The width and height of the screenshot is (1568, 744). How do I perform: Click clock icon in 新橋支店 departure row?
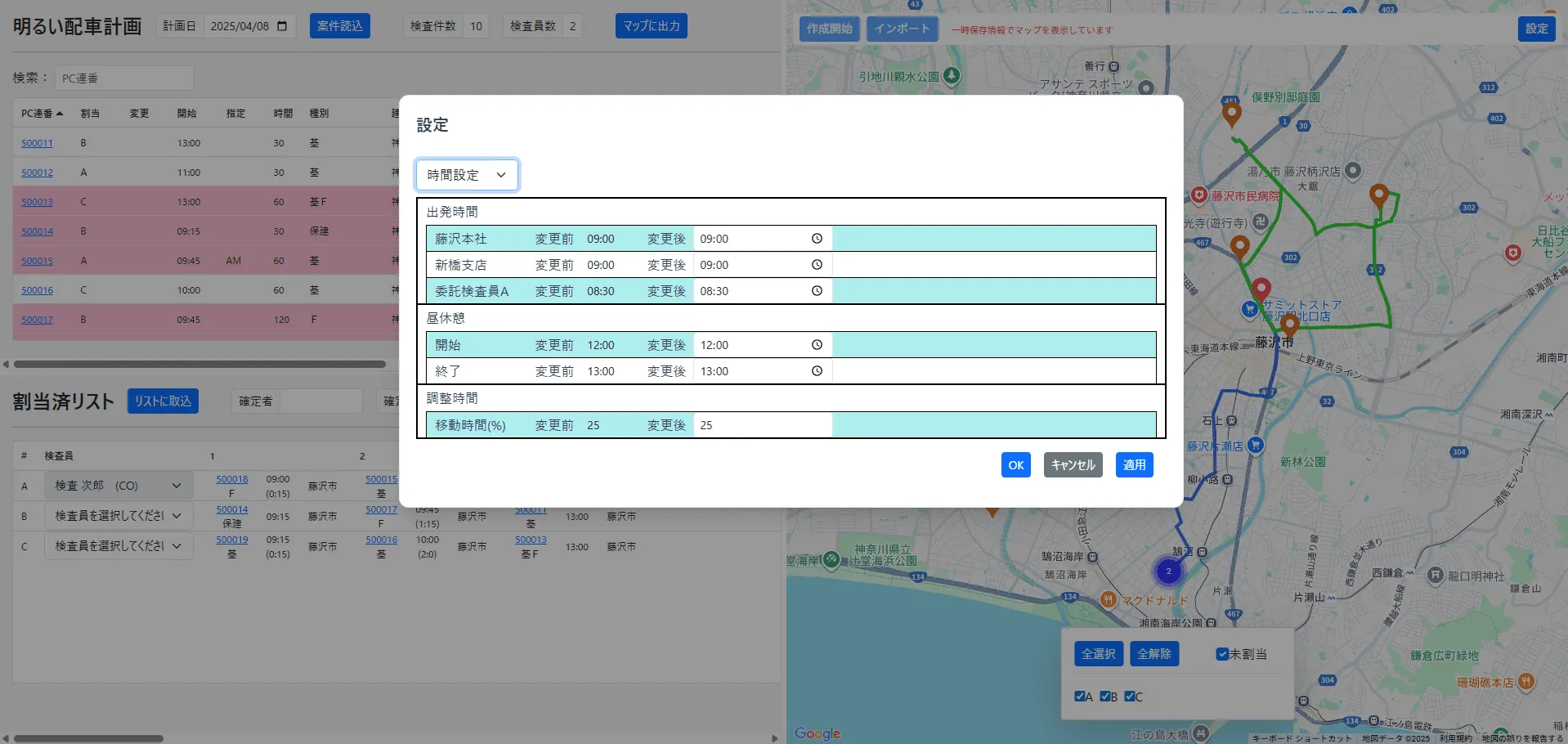click(x=816, y=265)
